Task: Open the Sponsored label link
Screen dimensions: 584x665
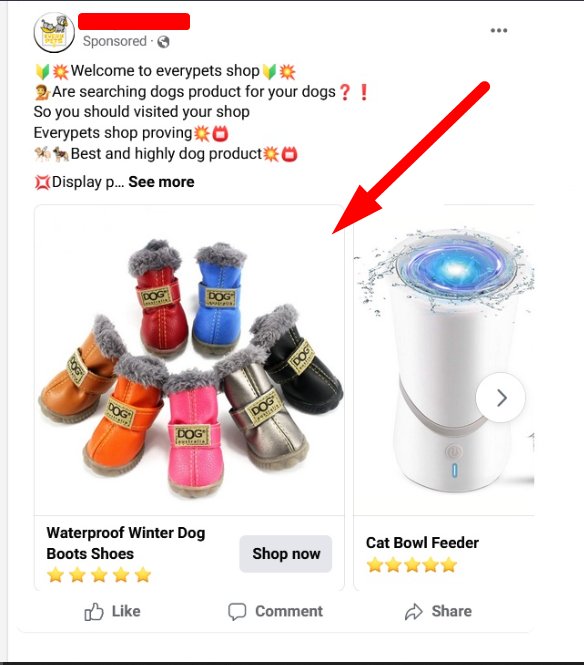Action: coord(115,41)
